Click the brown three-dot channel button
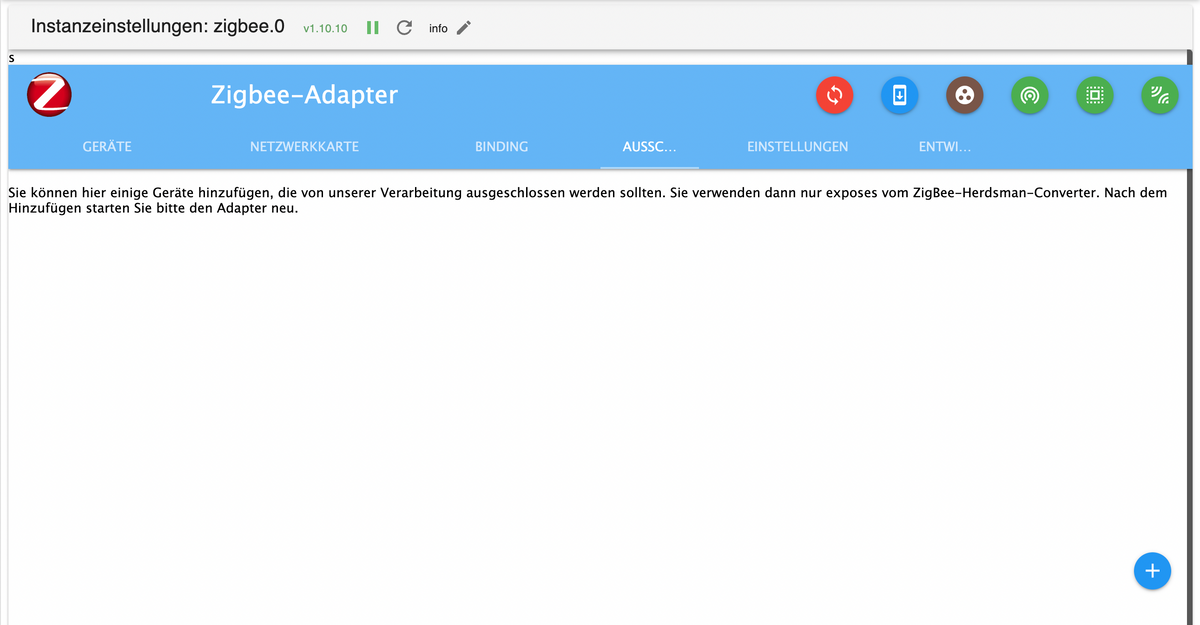 click(964, 95)
